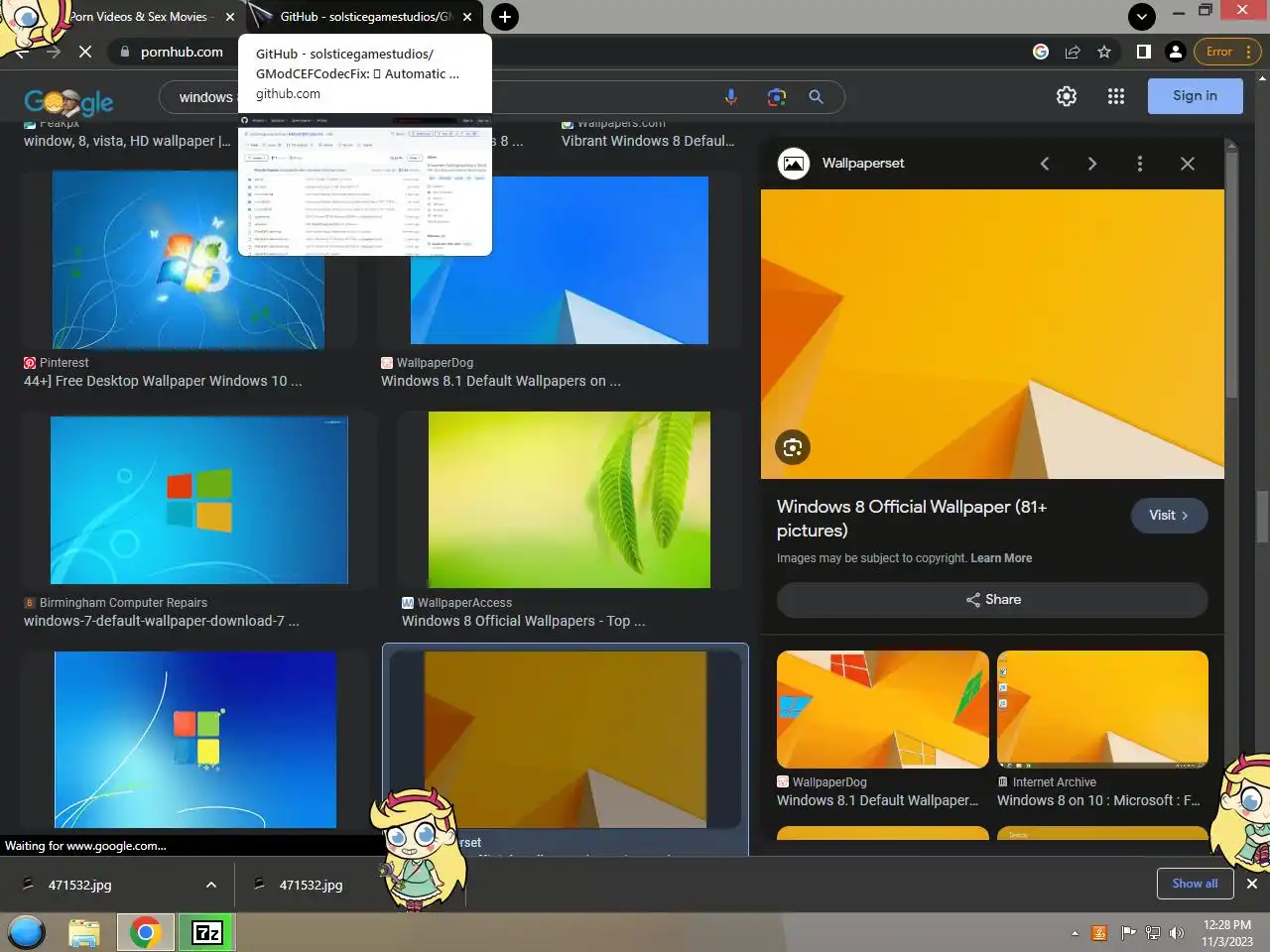Click Show all downloads
The width and height of the screenshot is (1270, 952).
(x=1195, y=884)
